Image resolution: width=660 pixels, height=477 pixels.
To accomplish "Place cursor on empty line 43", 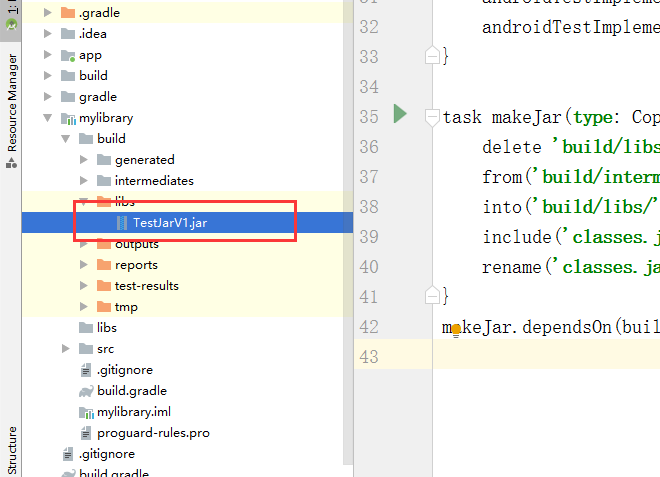I will click(546, 357).
